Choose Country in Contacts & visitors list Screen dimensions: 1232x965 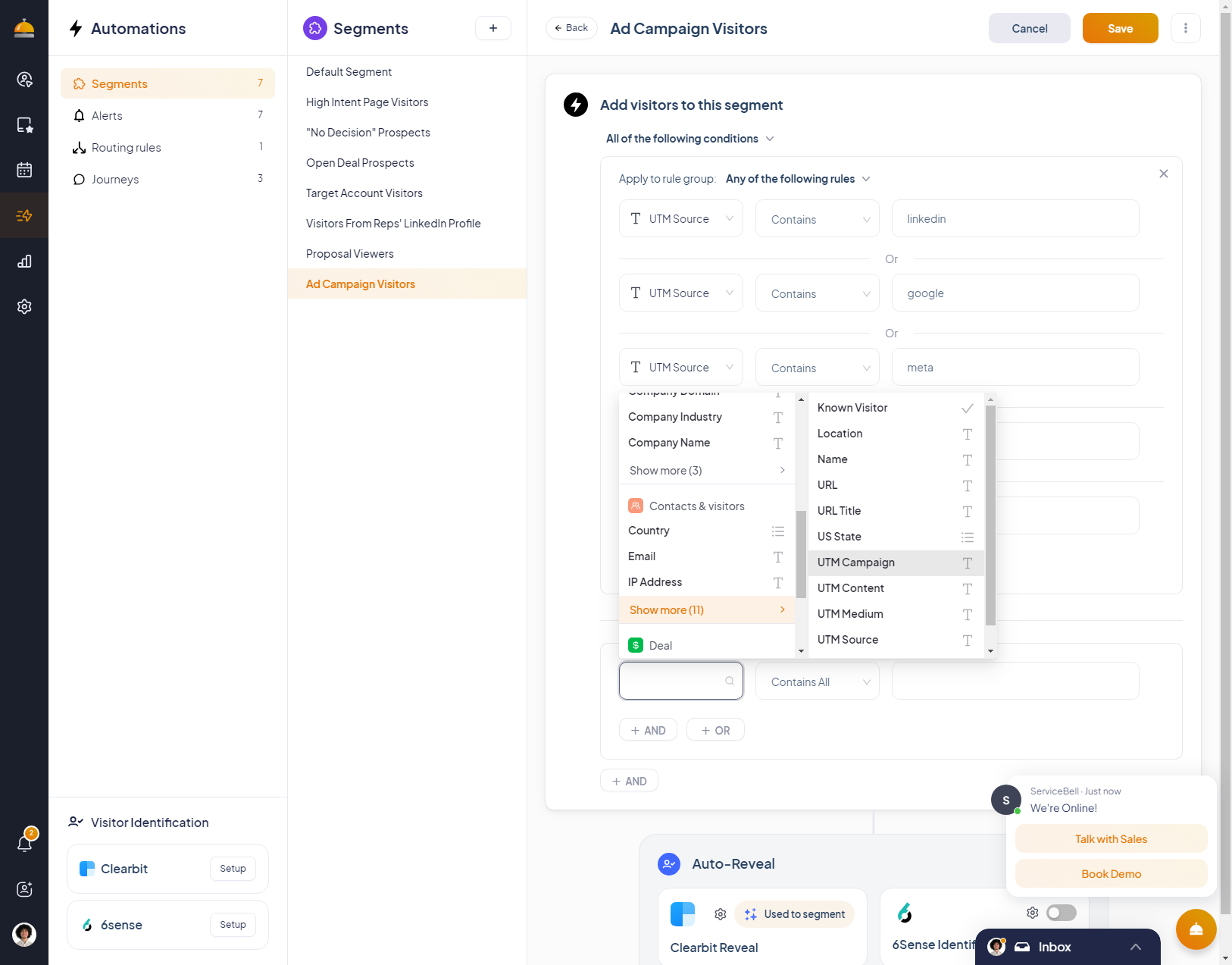point(707,531)
